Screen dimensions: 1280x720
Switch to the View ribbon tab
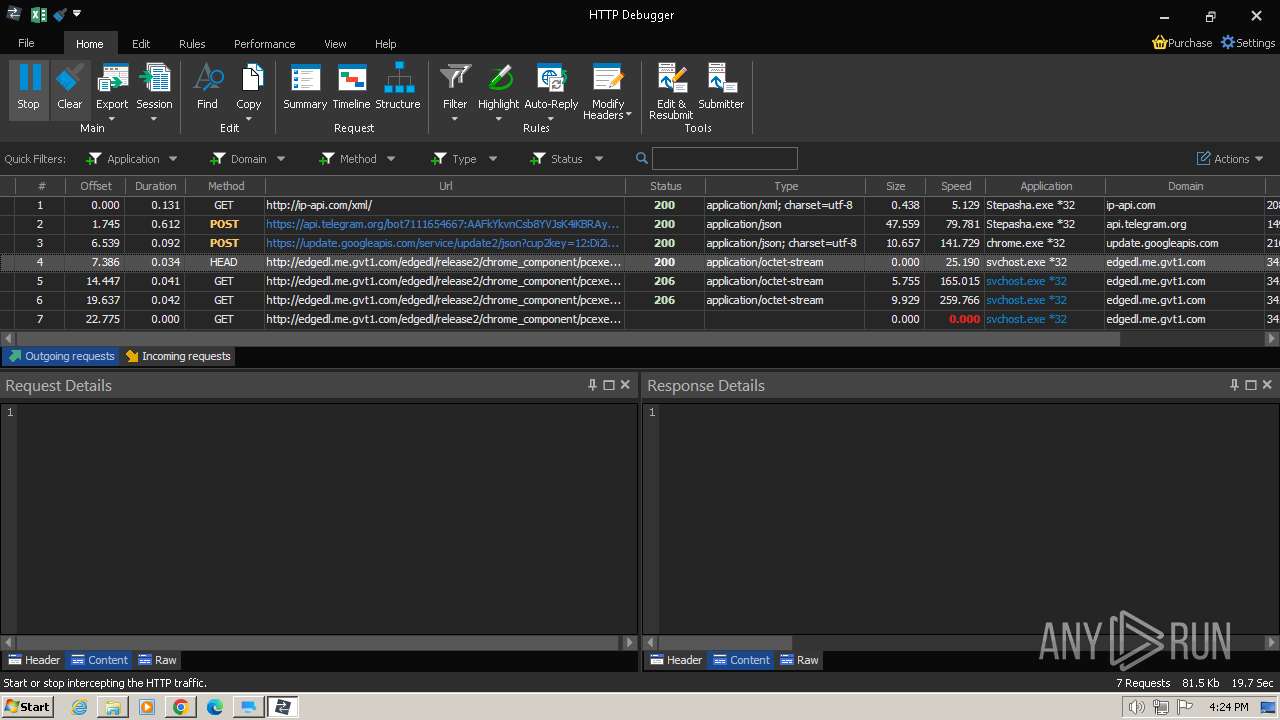(335, 44)
